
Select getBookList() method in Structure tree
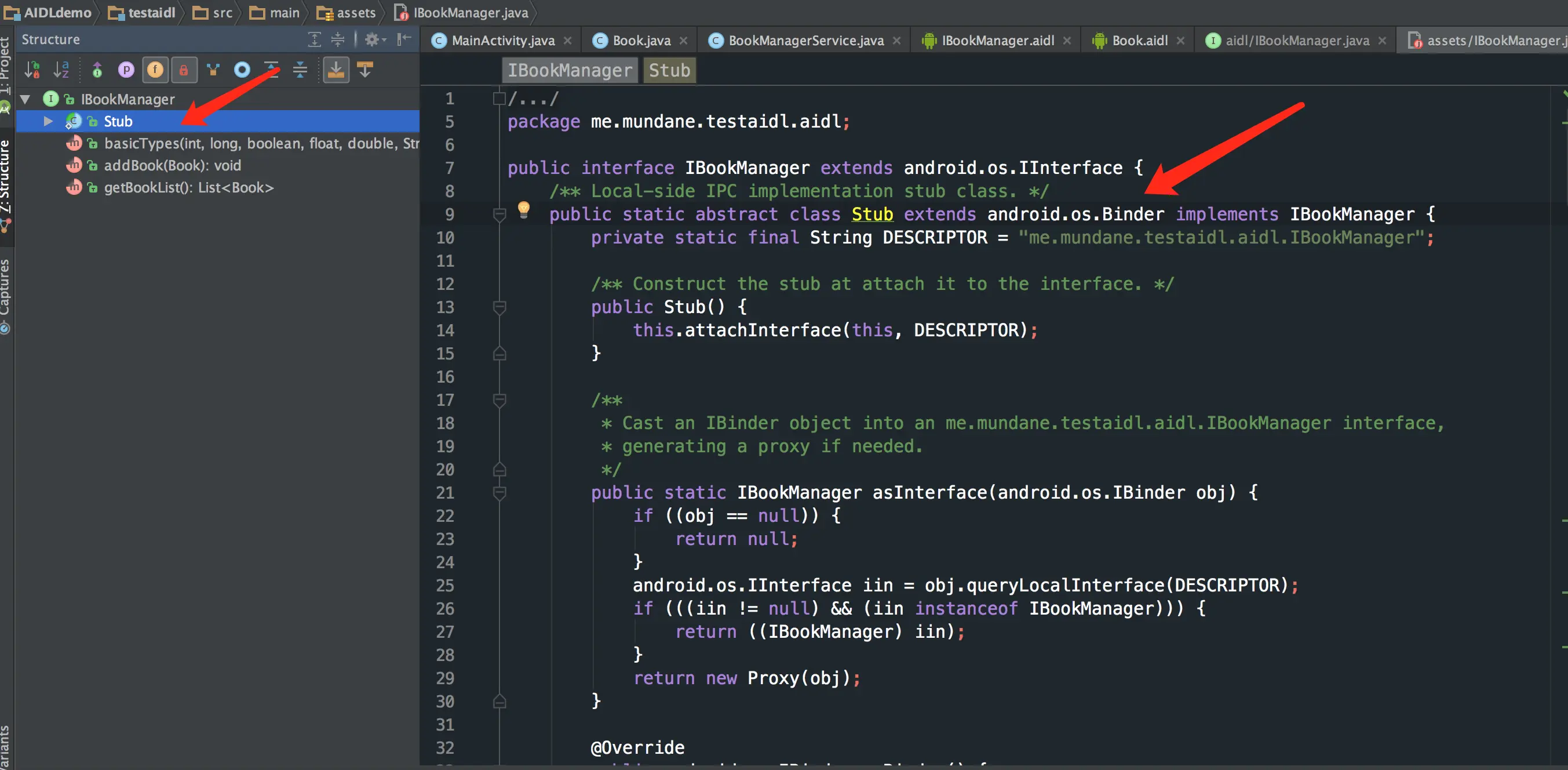(x=189, y=188)
